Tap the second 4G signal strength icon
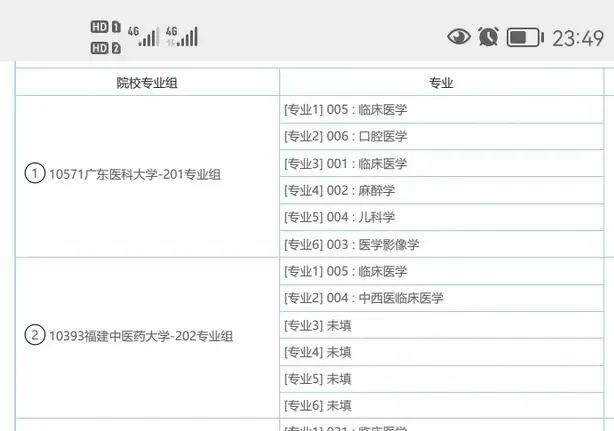This screenshot has height=431, width=614. 182,36
